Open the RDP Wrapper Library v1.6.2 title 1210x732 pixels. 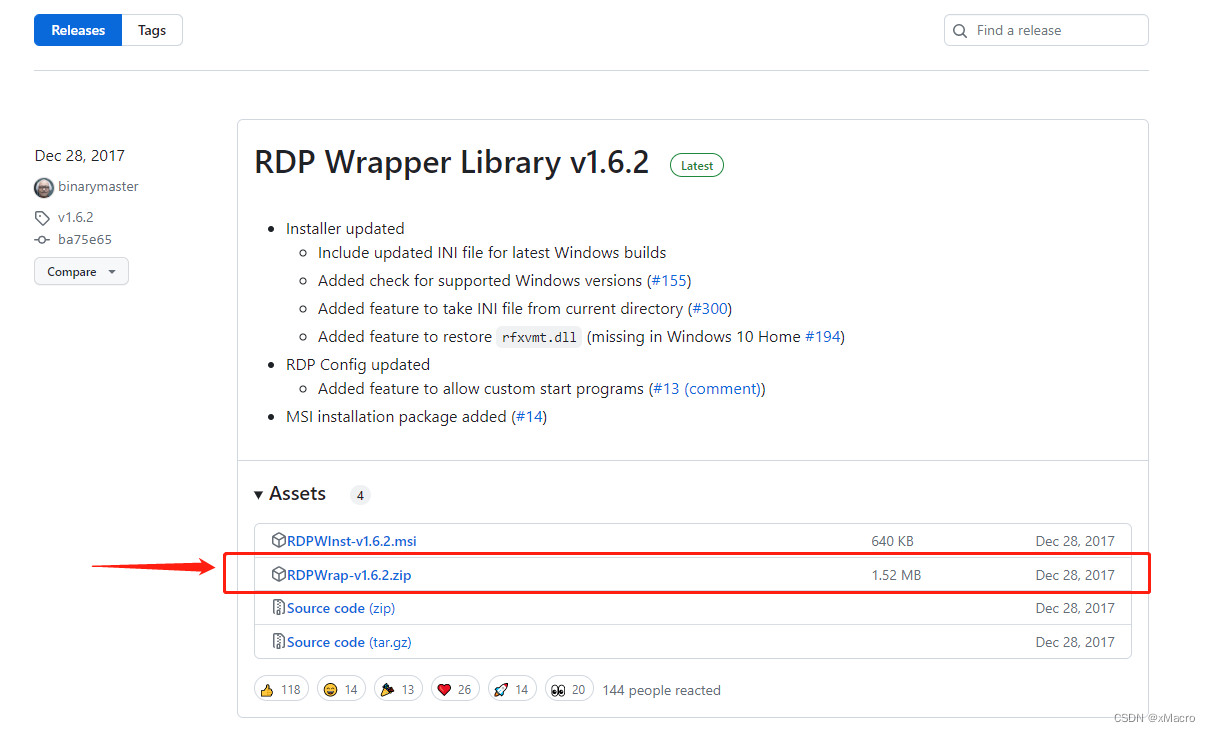(452, 162)
